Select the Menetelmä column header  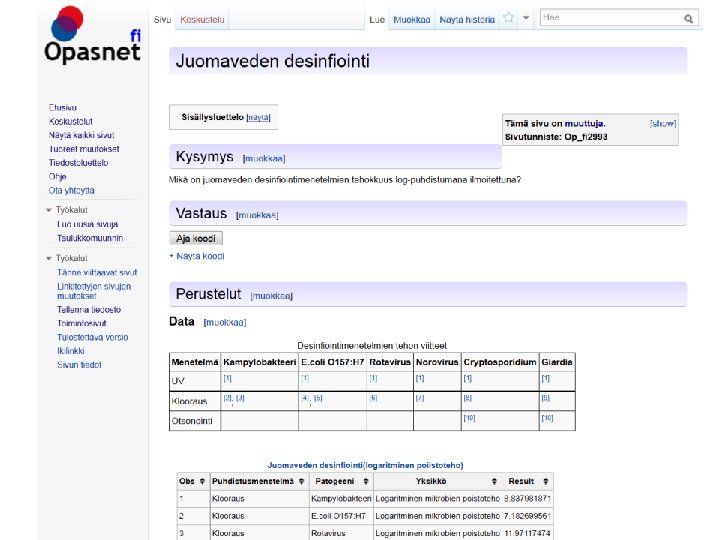click(x=195, y=362)
